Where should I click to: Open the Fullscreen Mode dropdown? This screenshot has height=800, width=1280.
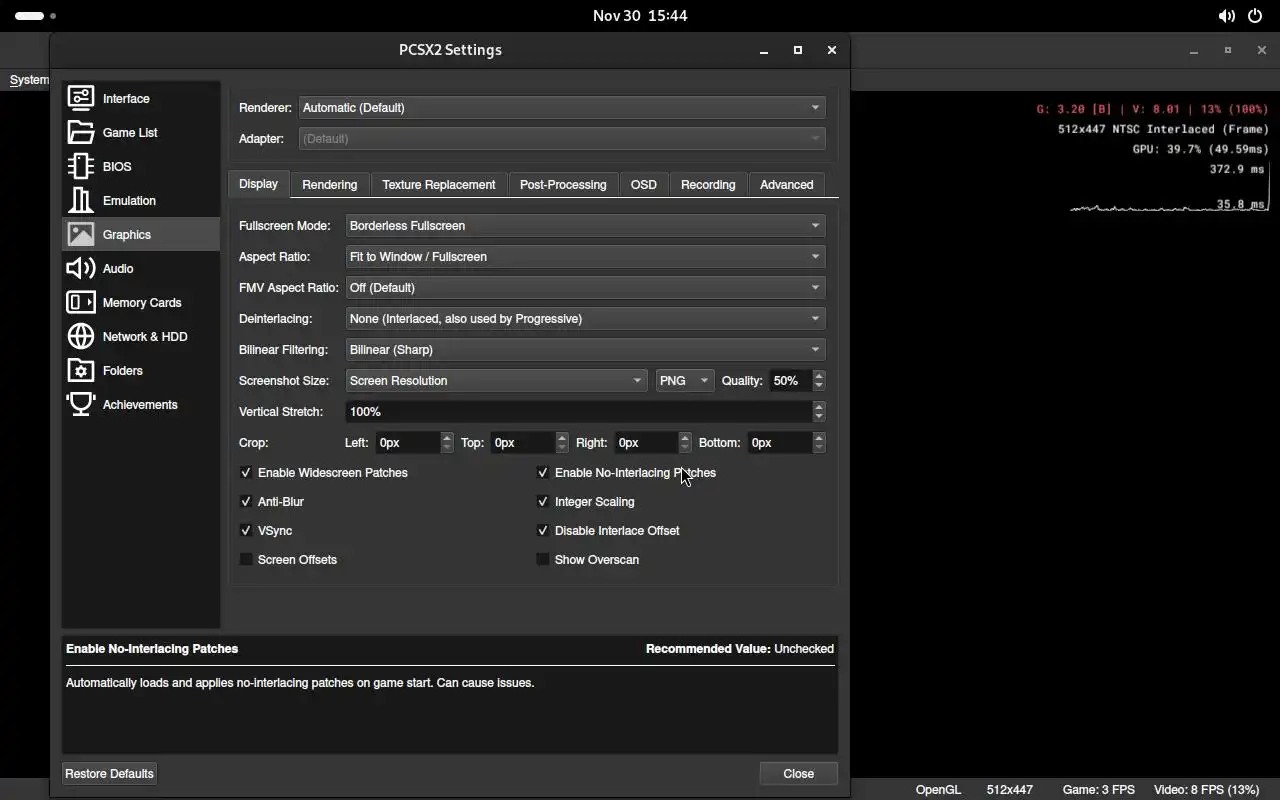585,225
